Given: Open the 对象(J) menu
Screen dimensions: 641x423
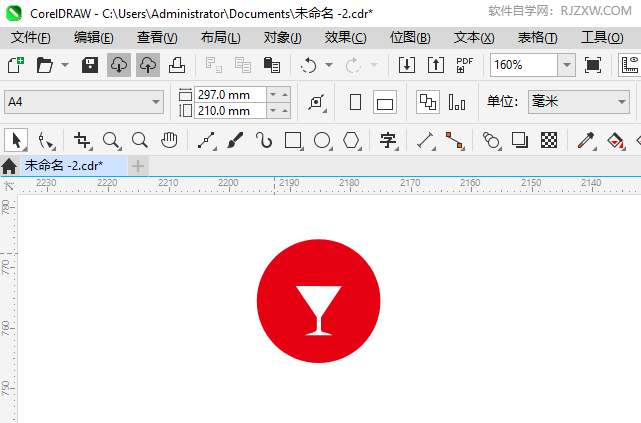Looking at the screenshot, I should (x=282, y=38).
